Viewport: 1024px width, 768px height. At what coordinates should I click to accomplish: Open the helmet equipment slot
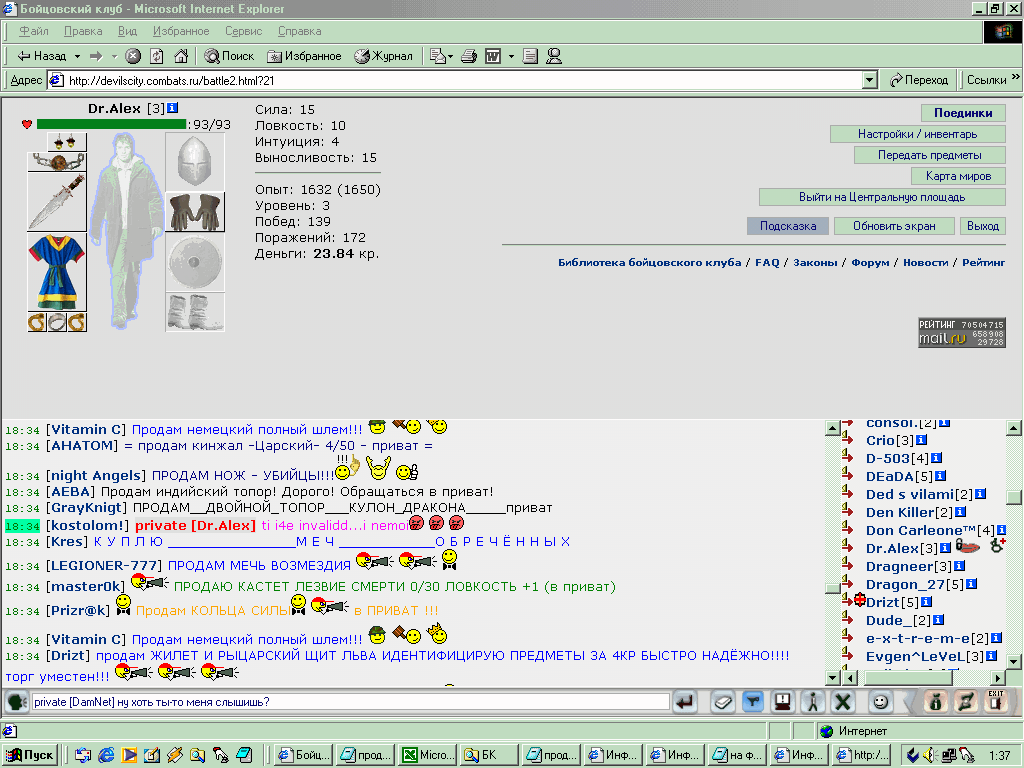click(195, 162)
